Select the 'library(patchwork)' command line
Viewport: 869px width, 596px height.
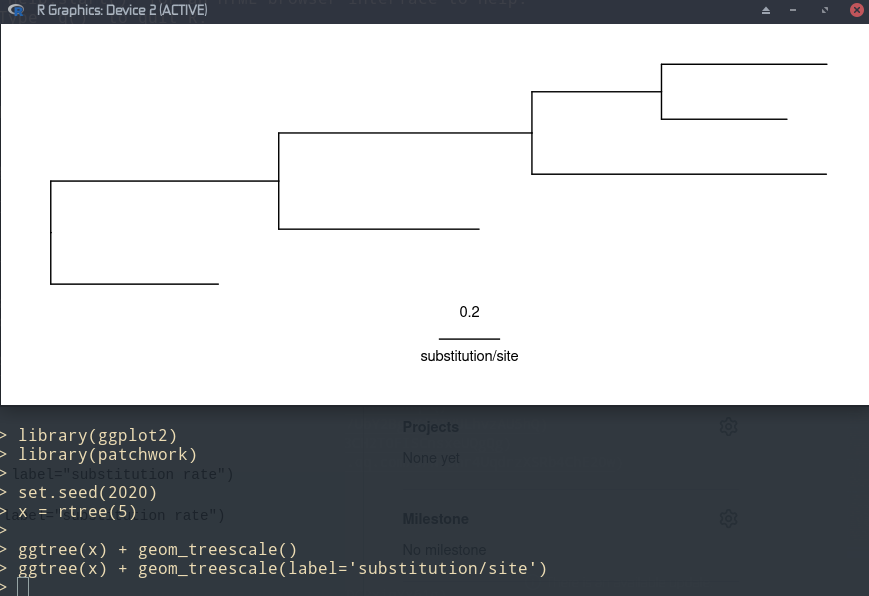[x=104, y=454]
